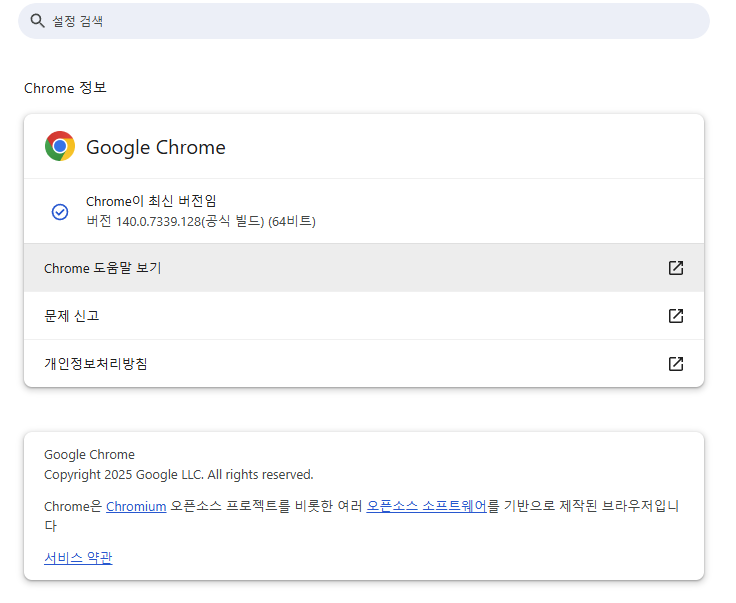Click Google Chrome text above copyright line
This screenshot has height=603, width=736.
pyautogui.click(x=89, y=454)
